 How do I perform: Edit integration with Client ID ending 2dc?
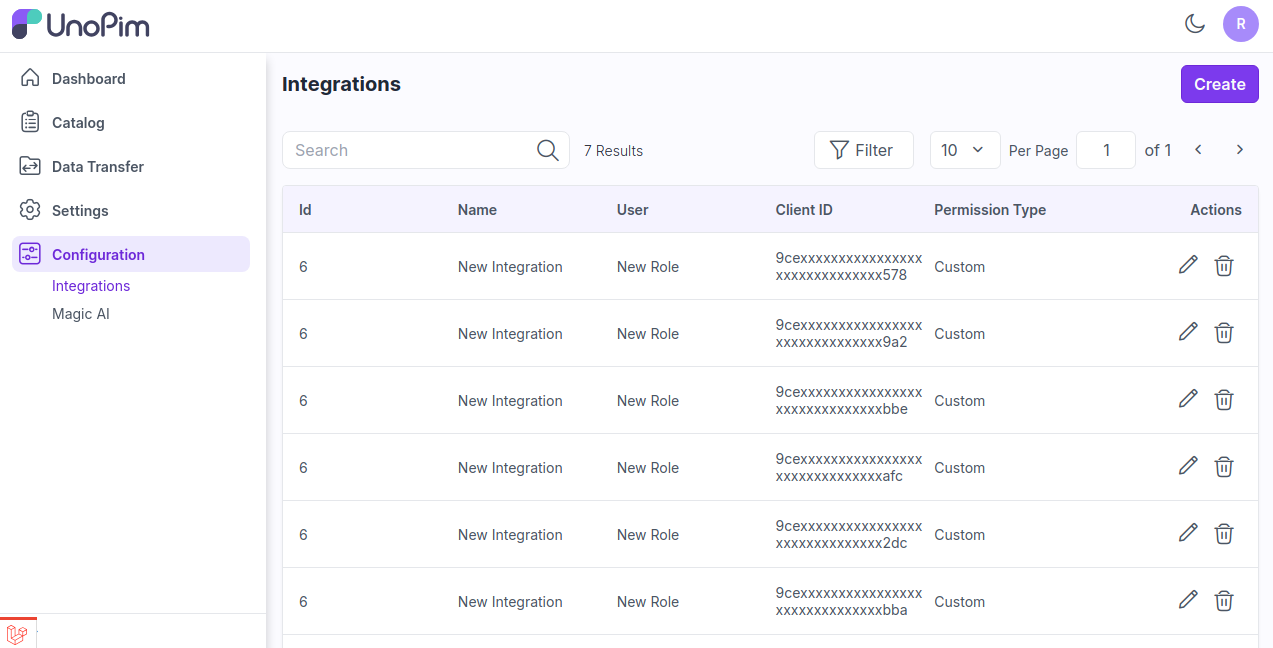coord(1188,533)
